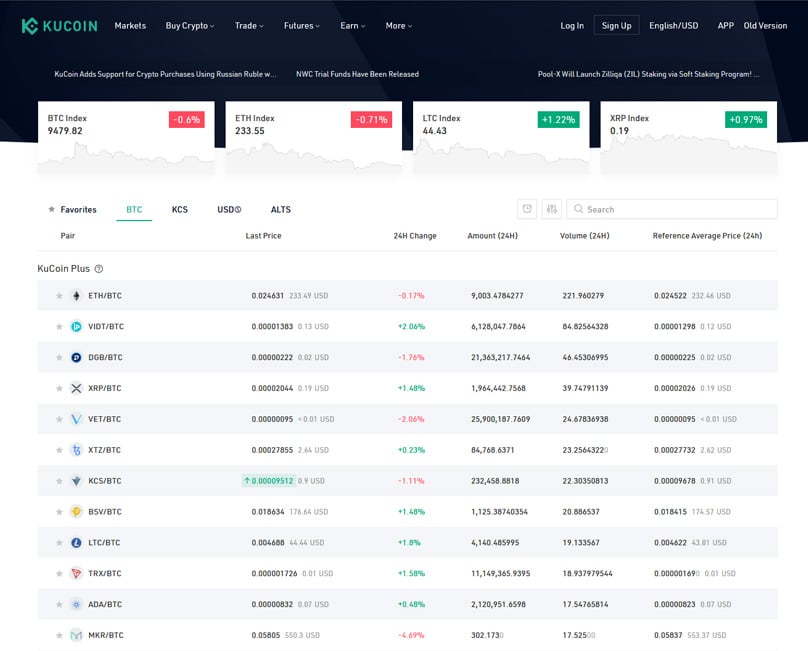Open the trading history clock icon
The height and width of the screenshot is (651, 808).
click(x=527, y=209)
